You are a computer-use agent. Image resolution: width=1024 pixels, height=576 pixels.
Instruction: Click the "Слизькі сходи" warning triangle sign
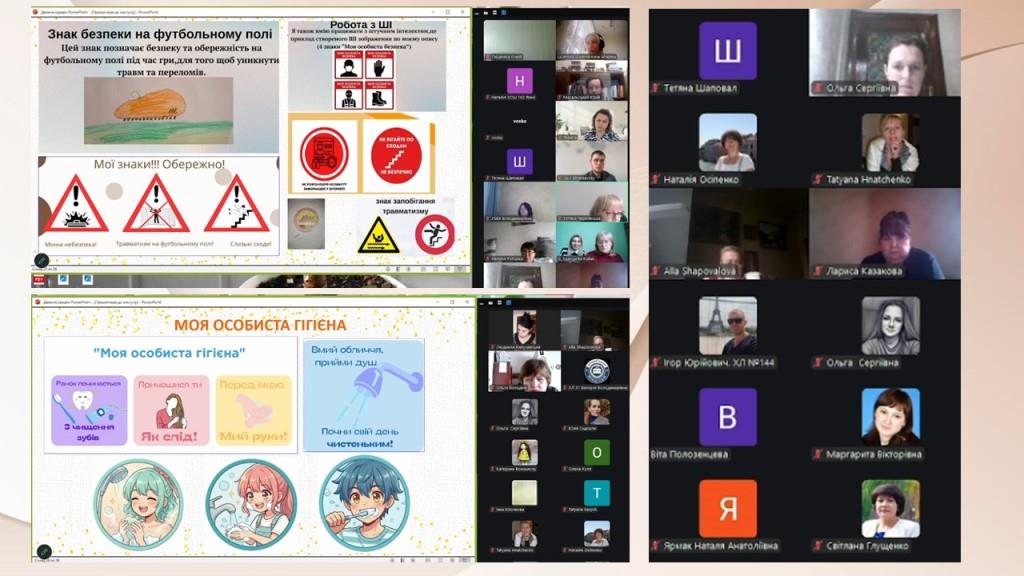236,204
